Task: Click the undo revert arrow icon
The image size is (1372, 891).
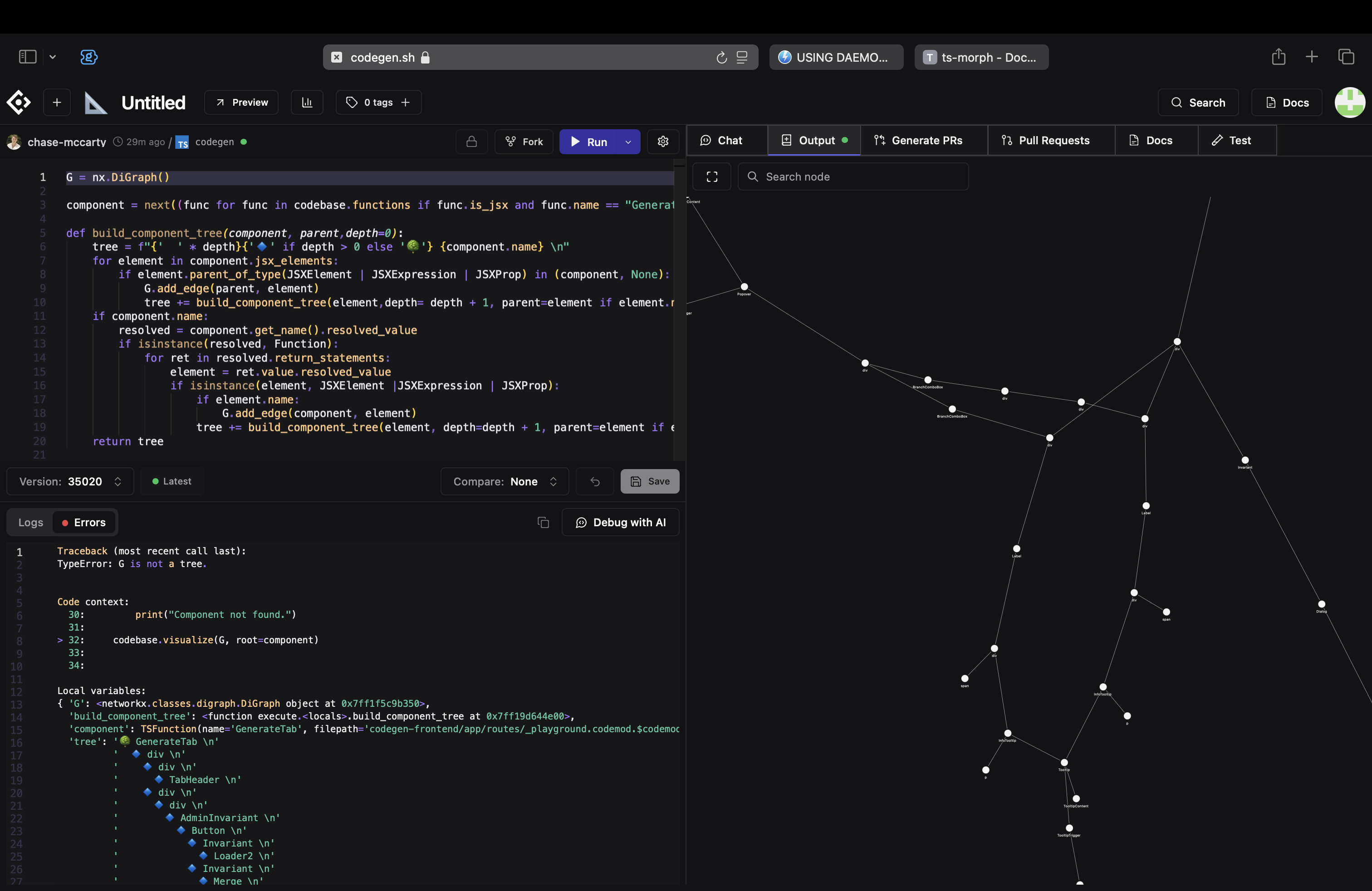Action: click(x=595, y=481)
